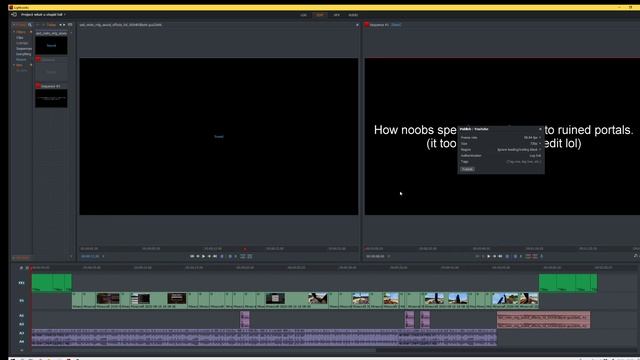Jump to next cut in sequence viewer

(500, 256)
